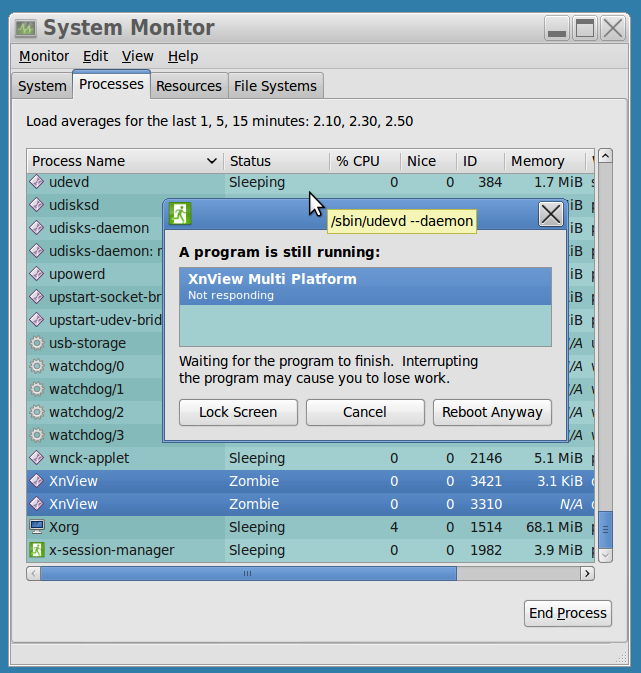Switch to the File Systems tab

click(275, 86)
